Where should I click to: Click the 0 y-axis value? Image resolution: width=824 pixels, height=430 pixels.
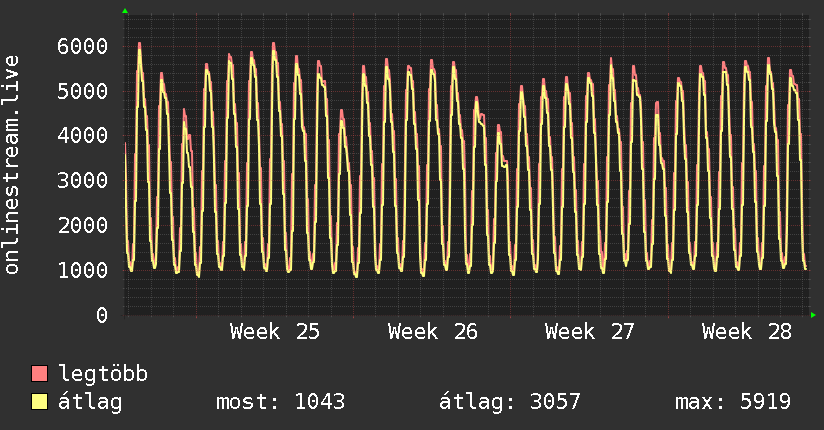coord(102,315)
